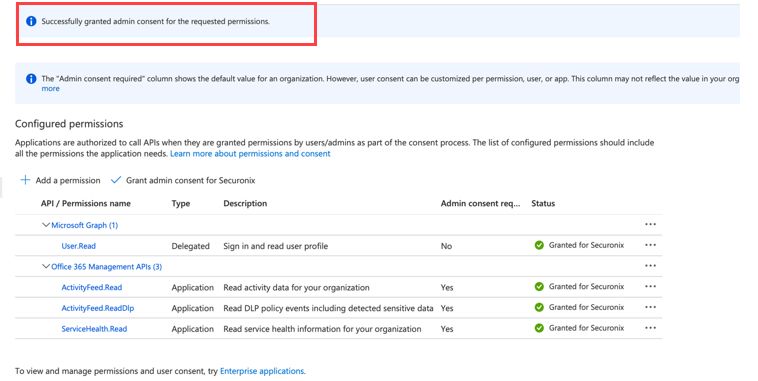The image size is (758, 381).
Task: Open the User.Read permission link
Action: coord(78,246)
